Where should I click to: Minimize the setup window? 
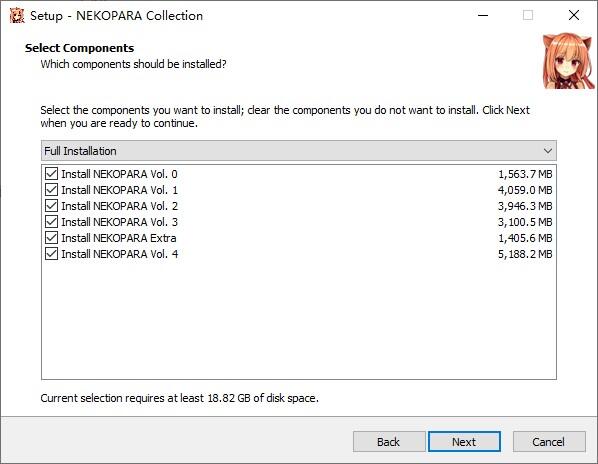[483, 16]
